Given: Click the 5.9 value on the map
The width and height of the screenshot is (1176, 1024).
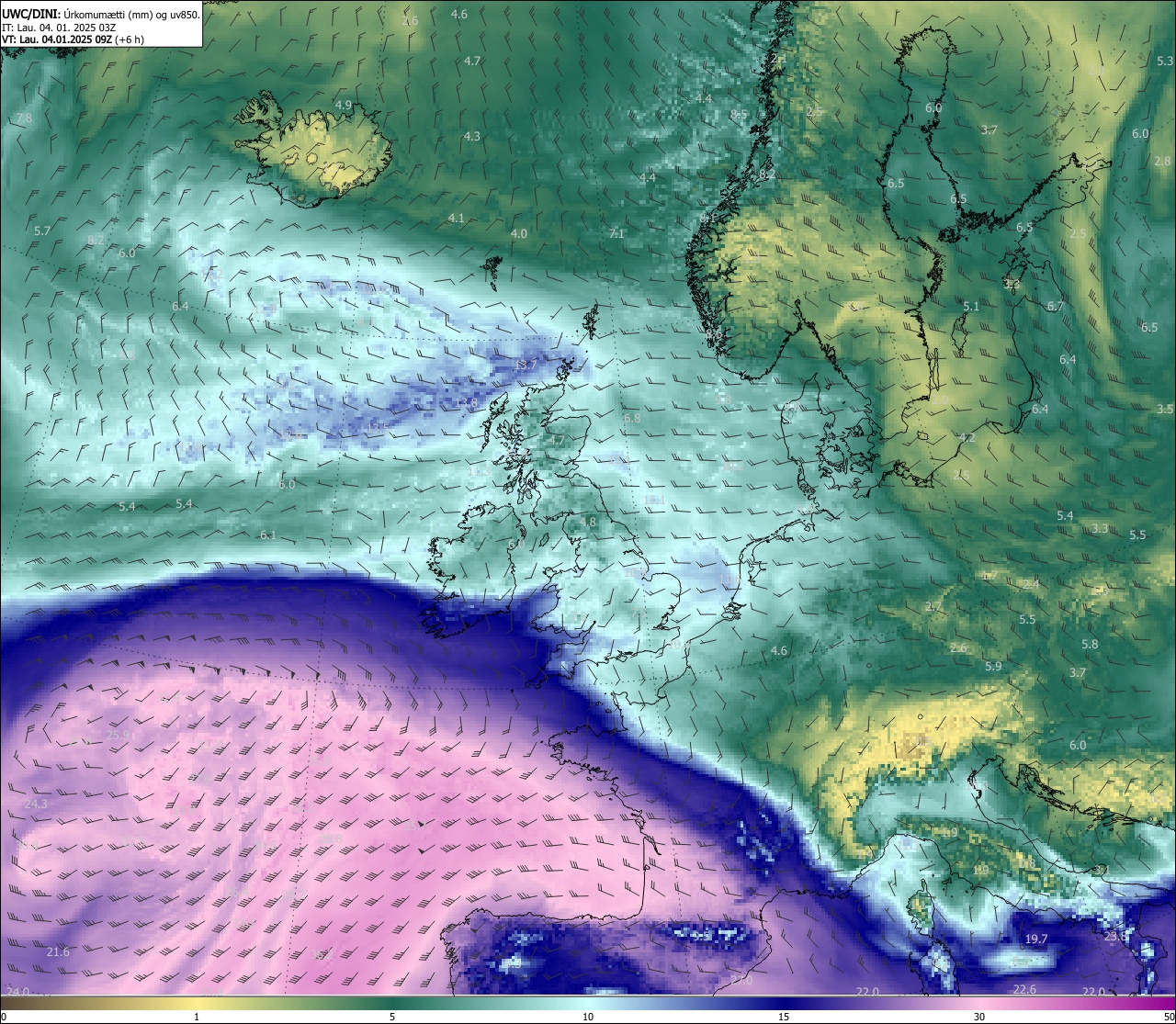Looking at the screenshot, I should click(993, 666).
